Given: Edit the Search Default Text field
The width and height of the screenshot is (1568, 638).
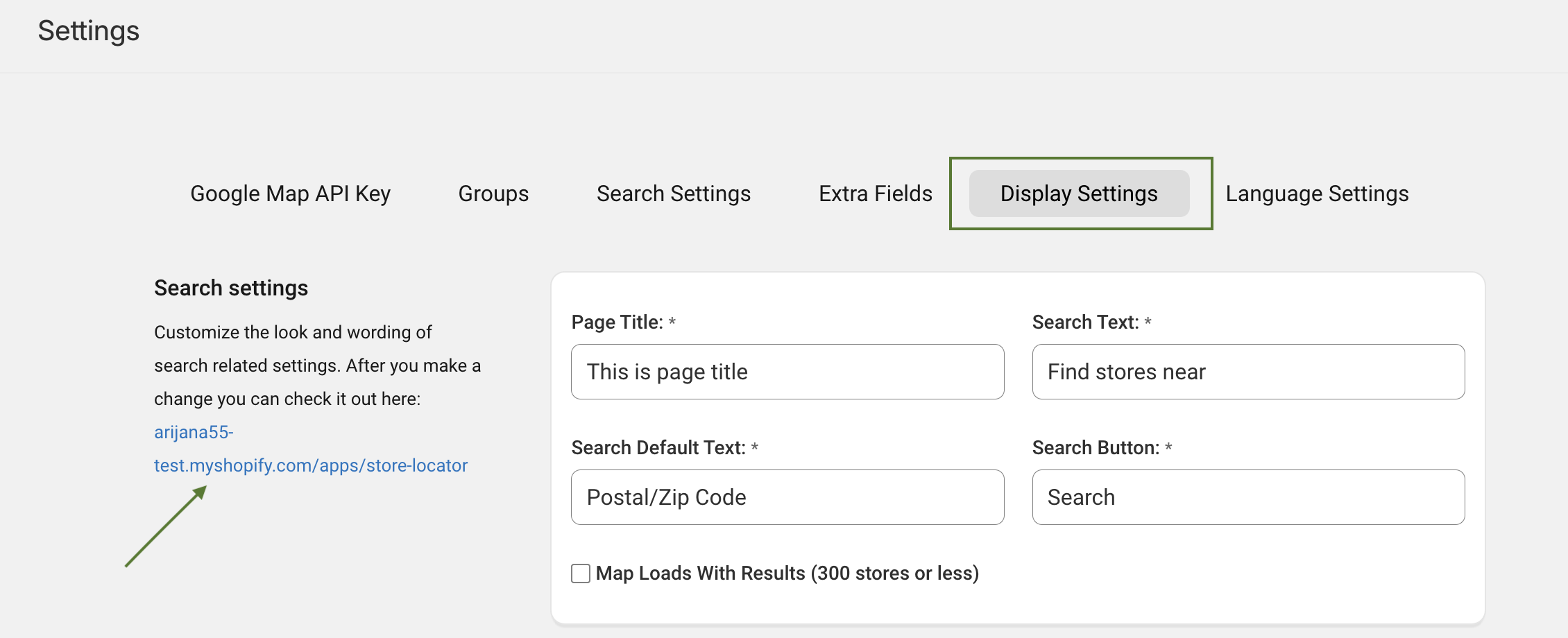Looking at the screenshot, I should pos(787,497).
